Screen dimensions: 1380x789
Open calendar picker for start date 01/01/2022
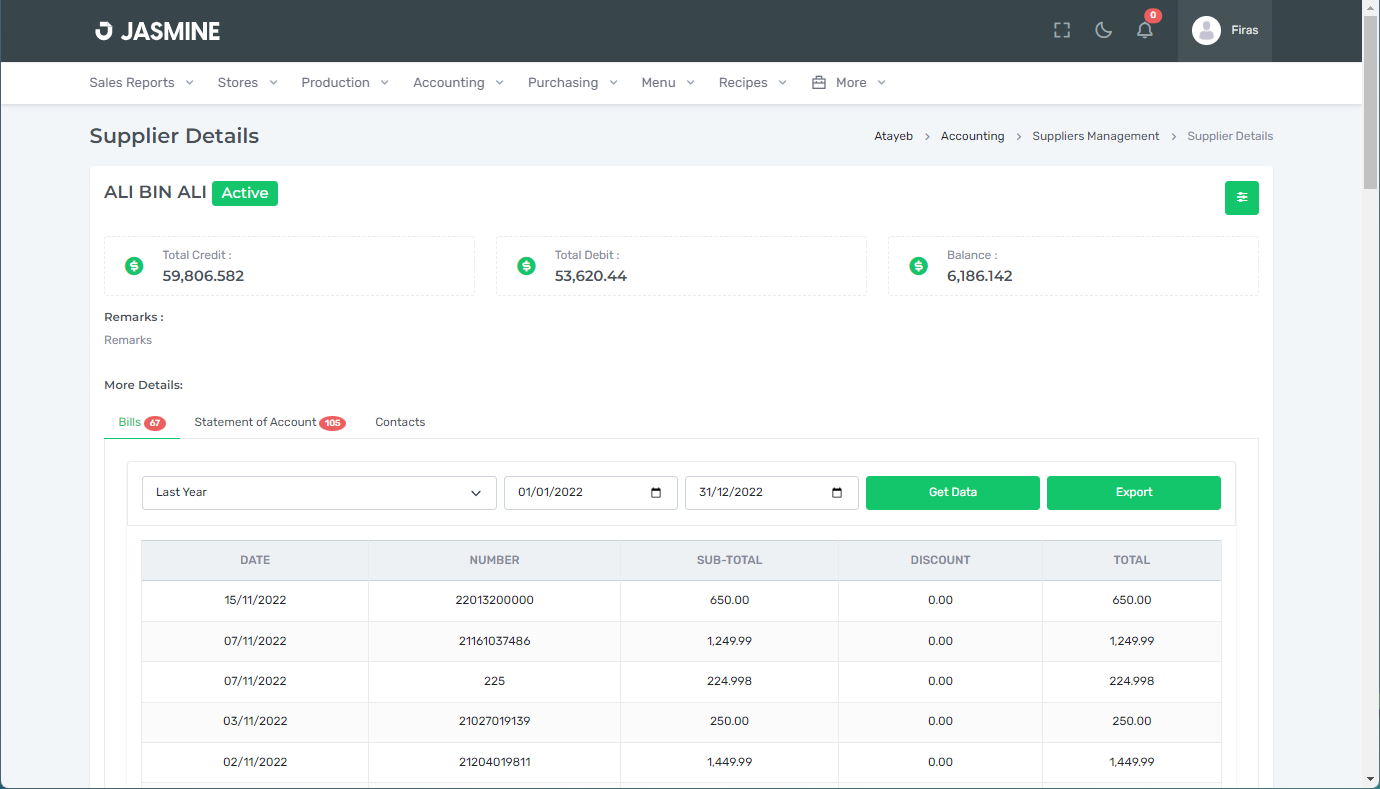[x=656, y=493]
